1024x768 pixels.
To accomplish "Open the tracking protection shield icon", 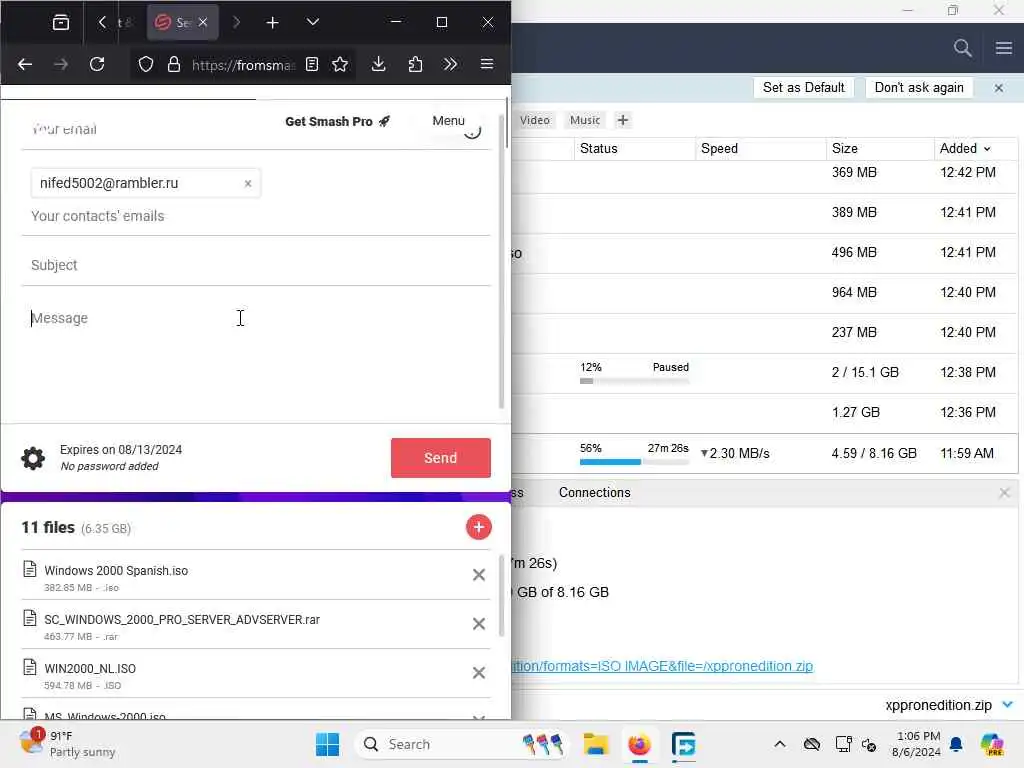I will point(146,64).
